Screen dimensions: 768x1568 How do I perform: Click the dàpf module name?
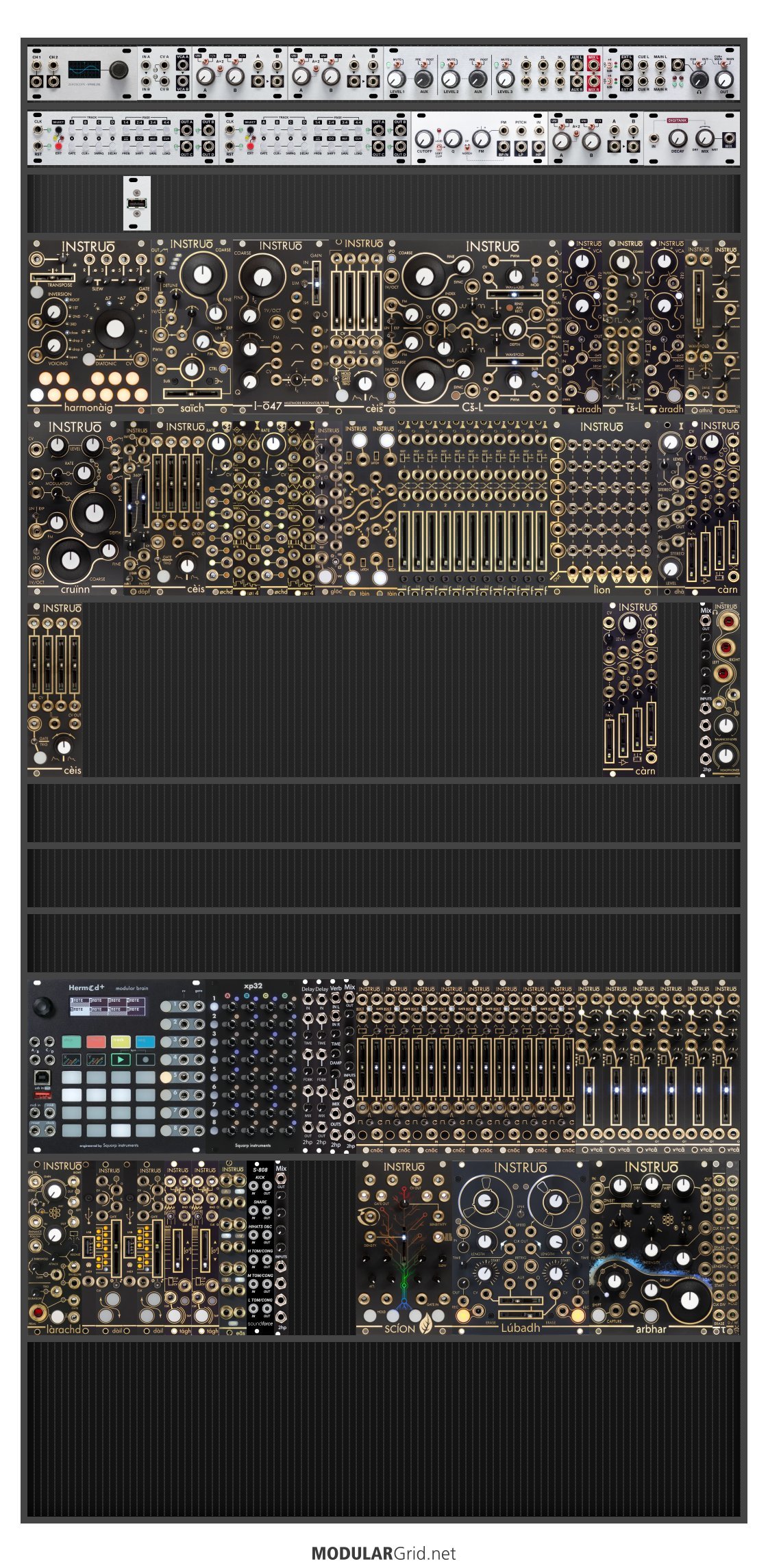click(144, 592)
